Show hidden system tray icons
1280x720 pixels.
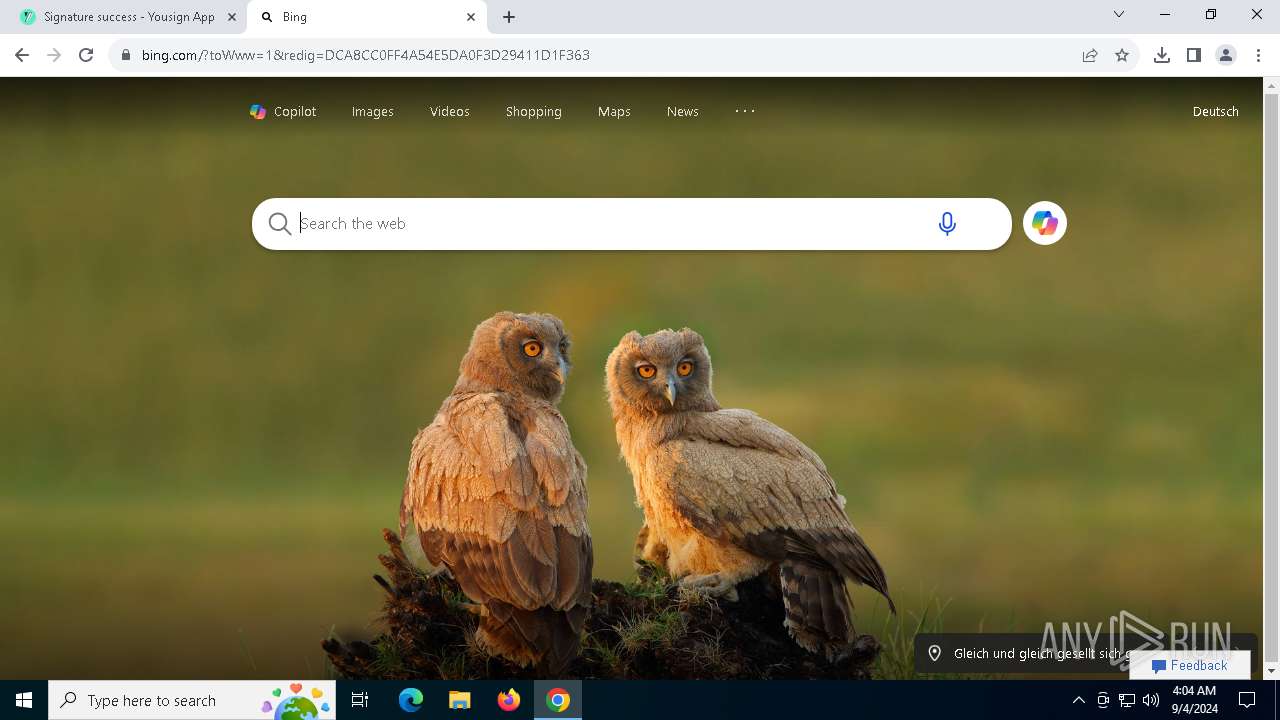tap(1078, 700)
